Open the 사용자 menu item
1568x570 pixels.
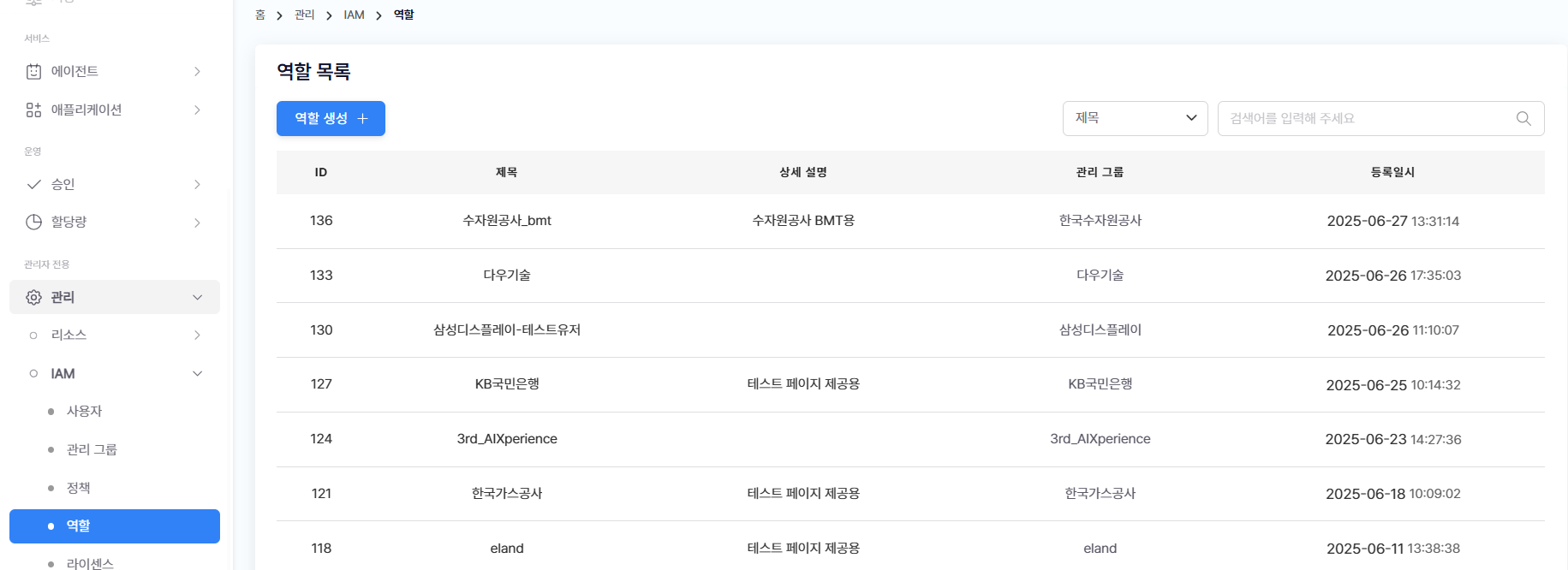pyautogui.click(x=84, y=411)
